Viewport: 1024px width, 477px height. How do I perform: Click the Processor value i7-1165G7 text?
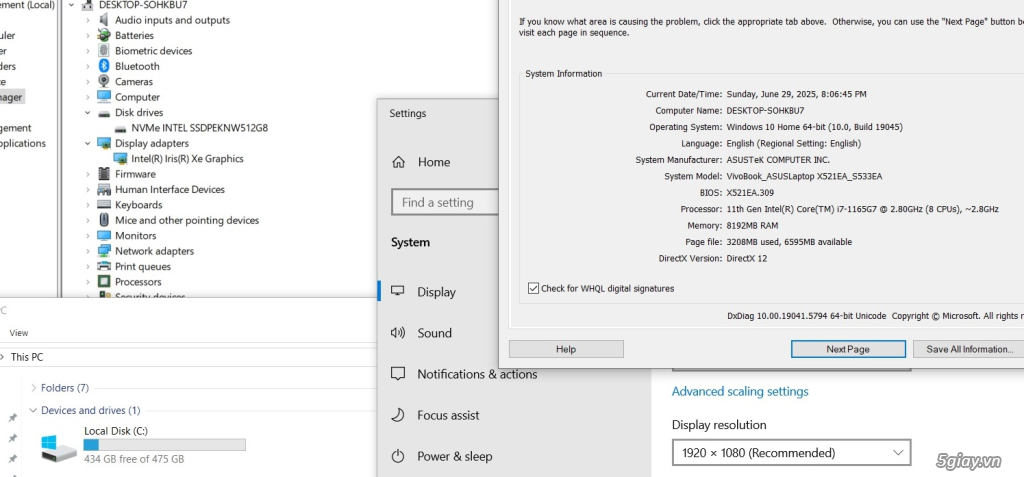pyautogui.click(x=862, y=209)
